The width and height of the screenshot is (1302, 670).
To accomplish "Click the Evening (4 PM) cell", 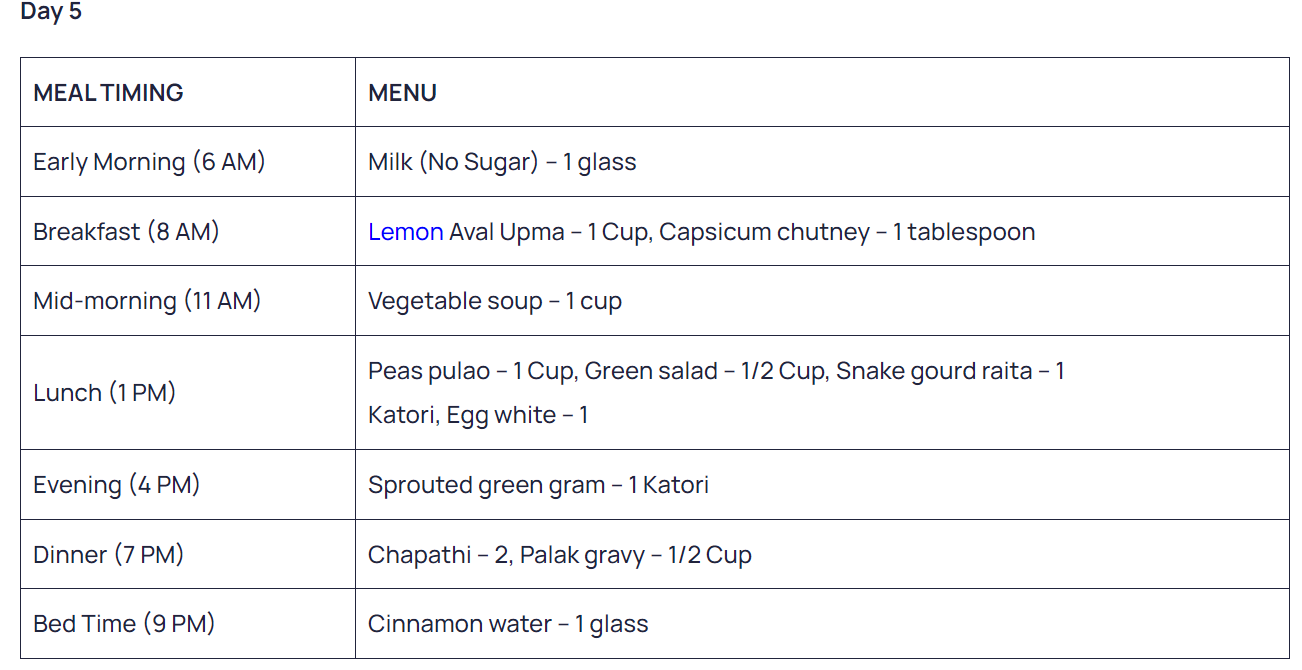I will [x=188, y=485].
